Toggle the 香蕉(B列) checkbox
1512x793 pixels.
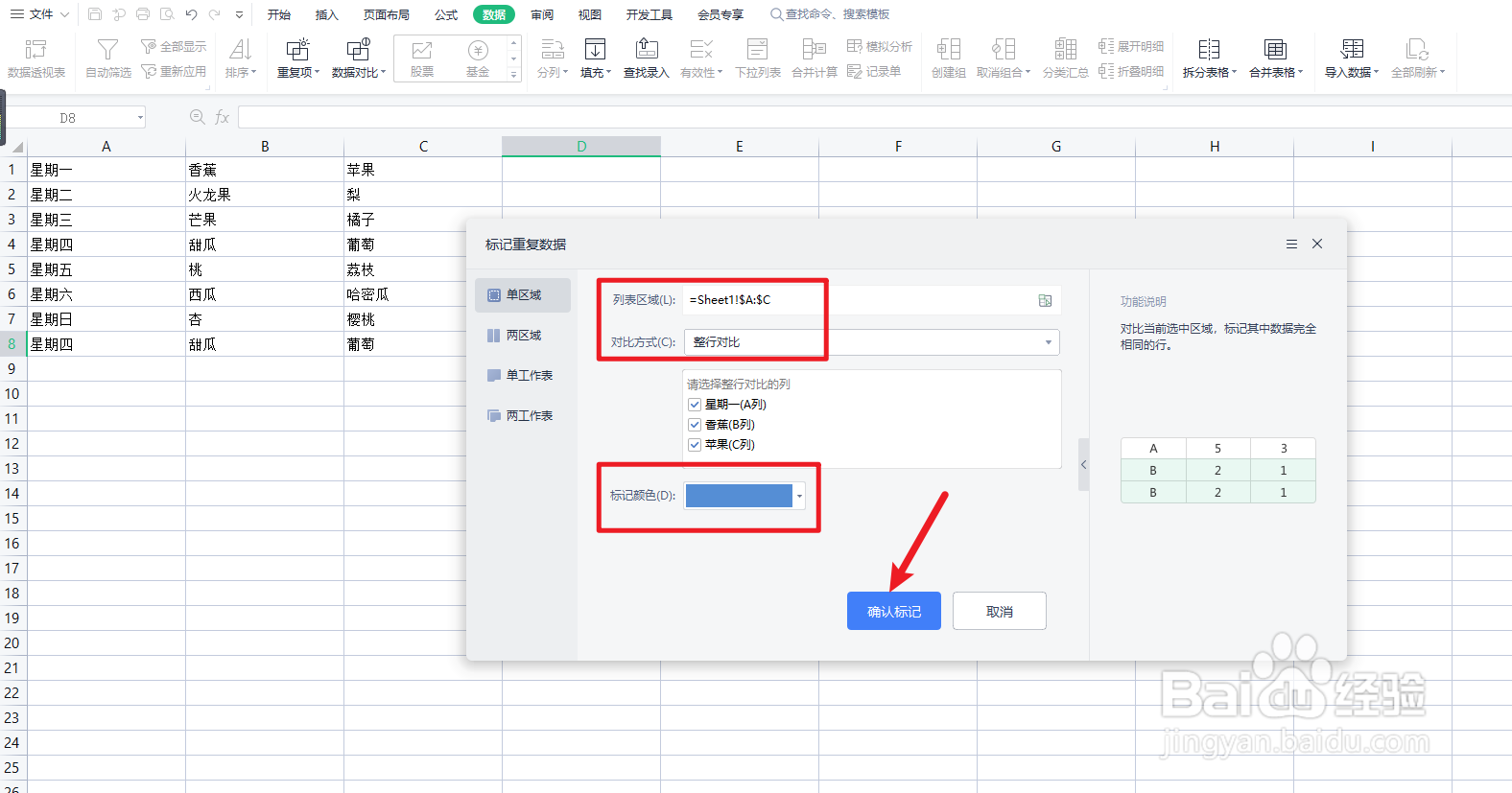coord(695,425)
